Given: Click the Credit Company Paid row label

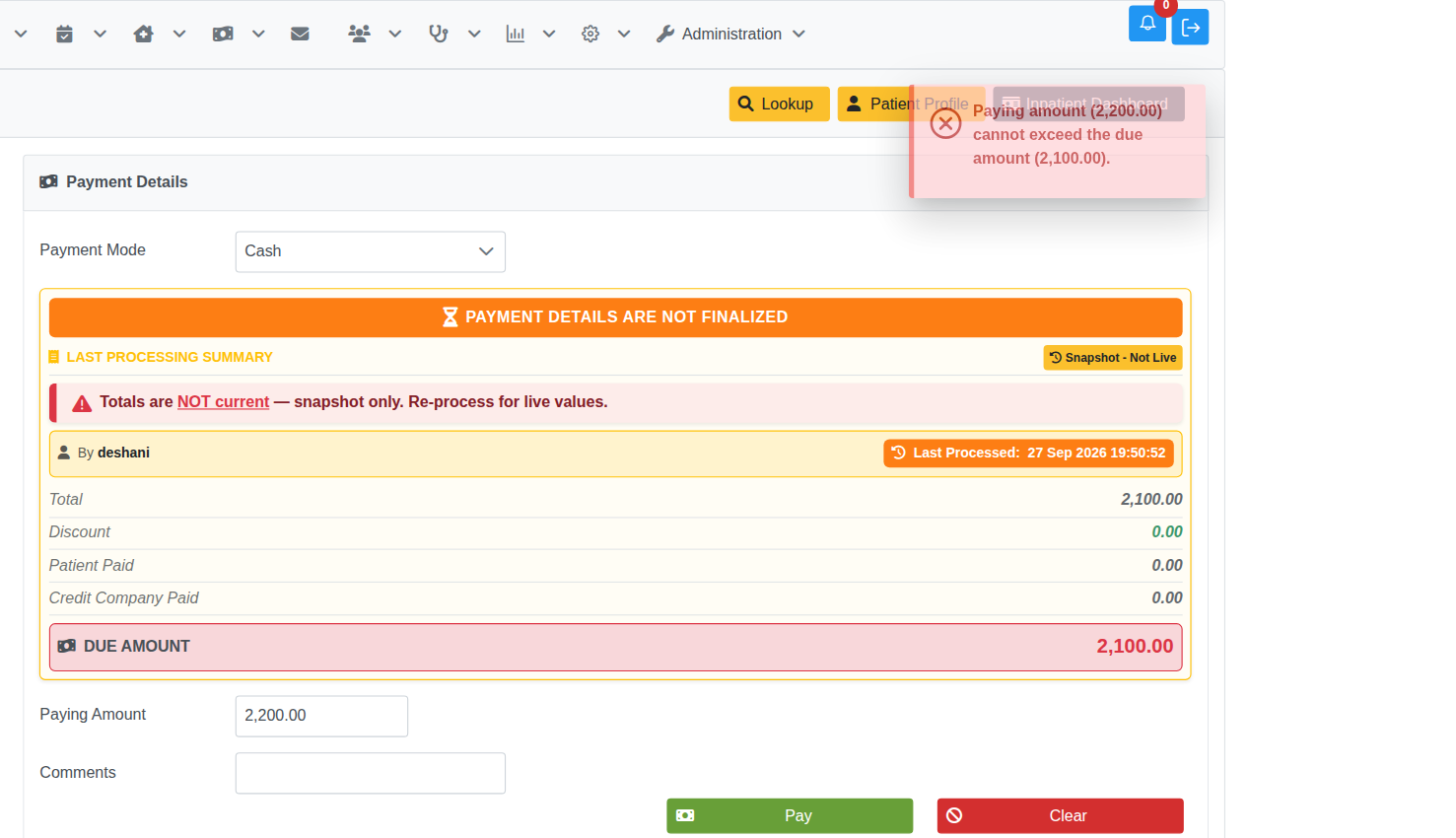Looking at the screenshot, I should 124,598.
